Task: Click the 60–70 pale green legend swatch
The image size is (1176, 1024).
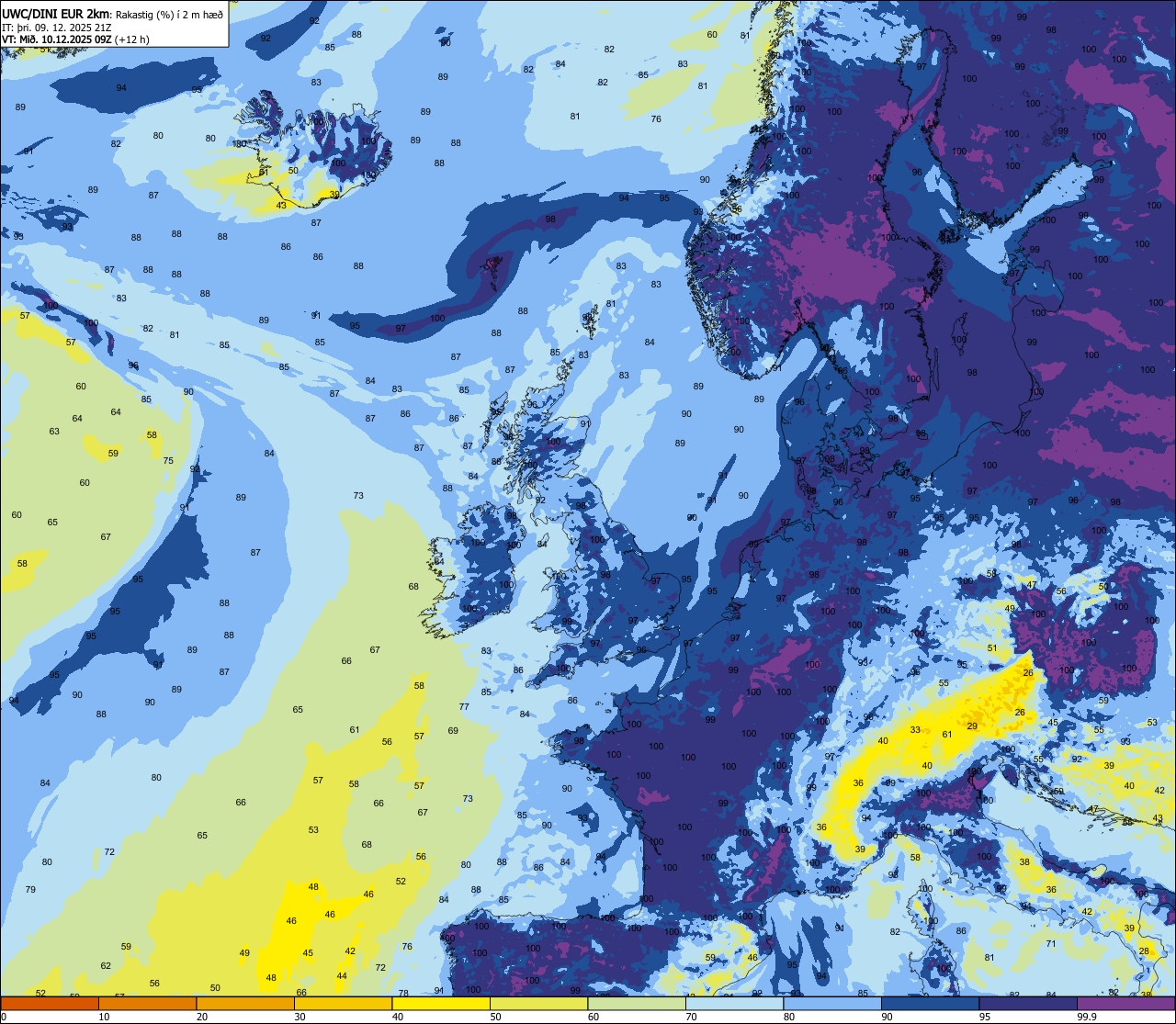Action: [637, 1003]
